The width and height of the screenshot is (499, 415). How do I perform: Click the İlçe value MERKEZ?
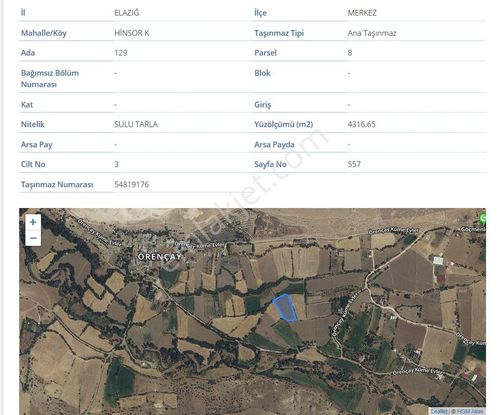[x=362, y=13]
